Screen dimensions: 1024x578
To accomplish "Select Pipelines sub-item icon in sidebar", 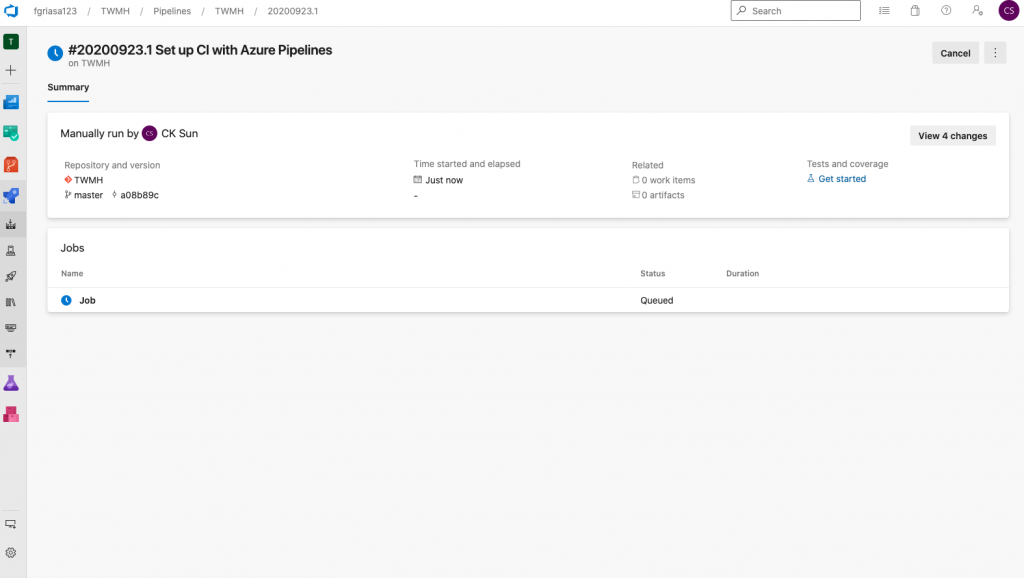I will click(11, 225).
